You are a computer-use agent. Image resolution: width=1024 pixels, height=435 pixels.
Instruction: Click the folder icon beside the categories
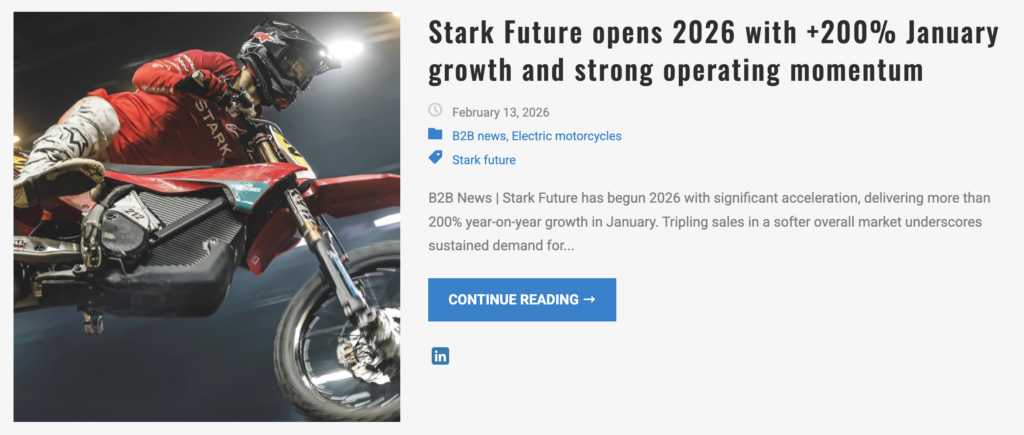pyautogui.click(x=435, y=134)
